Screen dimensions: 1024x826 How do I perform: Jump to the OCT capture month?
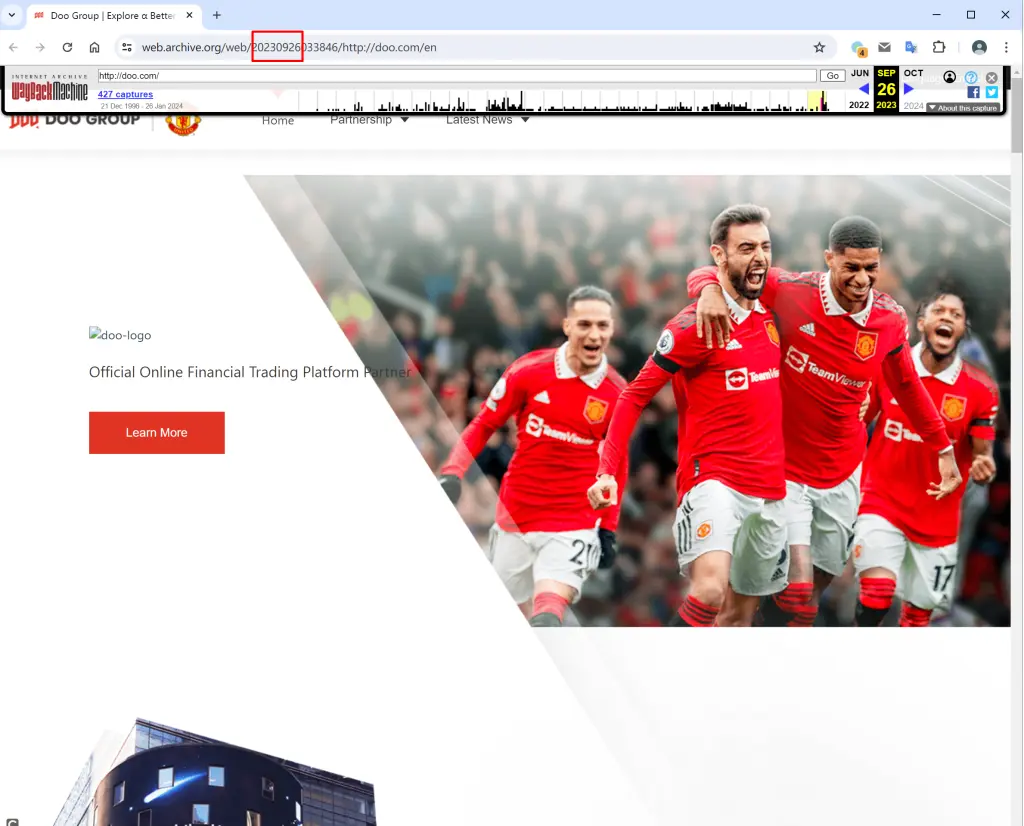pyautogui.click(x=913, y=73)
